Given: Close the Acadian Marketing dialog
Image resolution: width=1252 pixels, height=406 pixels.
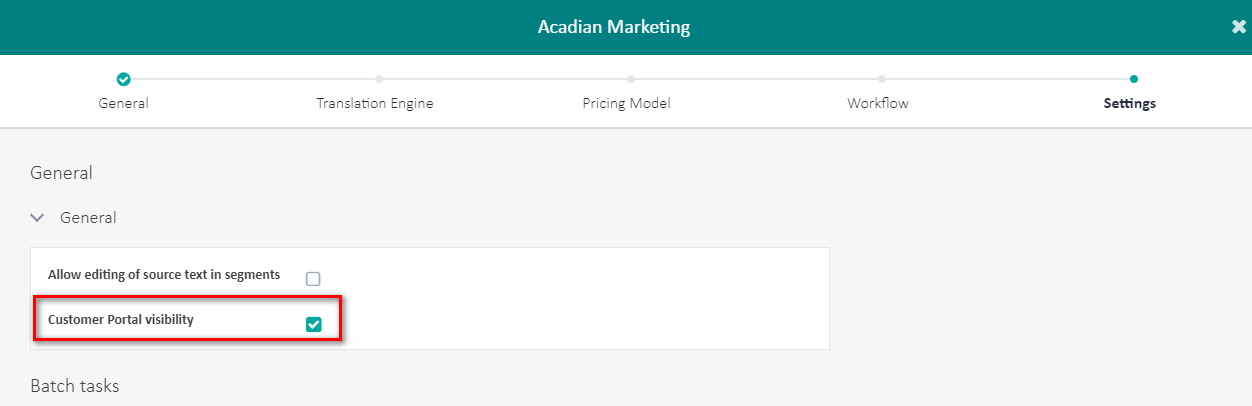Looking at the screenshot, I should [1239, 27].
